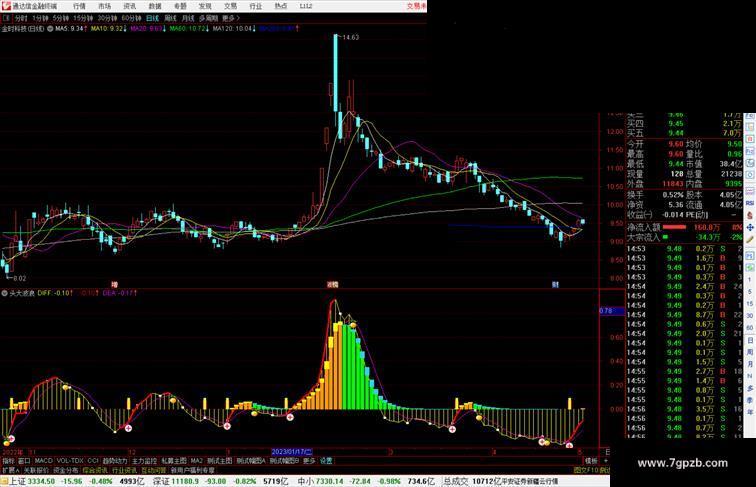Image resolution: width=756 pixels, height=487 pixels.
Task: Select the 主力监控 indicator tab
Action: [x=144, y=461]
